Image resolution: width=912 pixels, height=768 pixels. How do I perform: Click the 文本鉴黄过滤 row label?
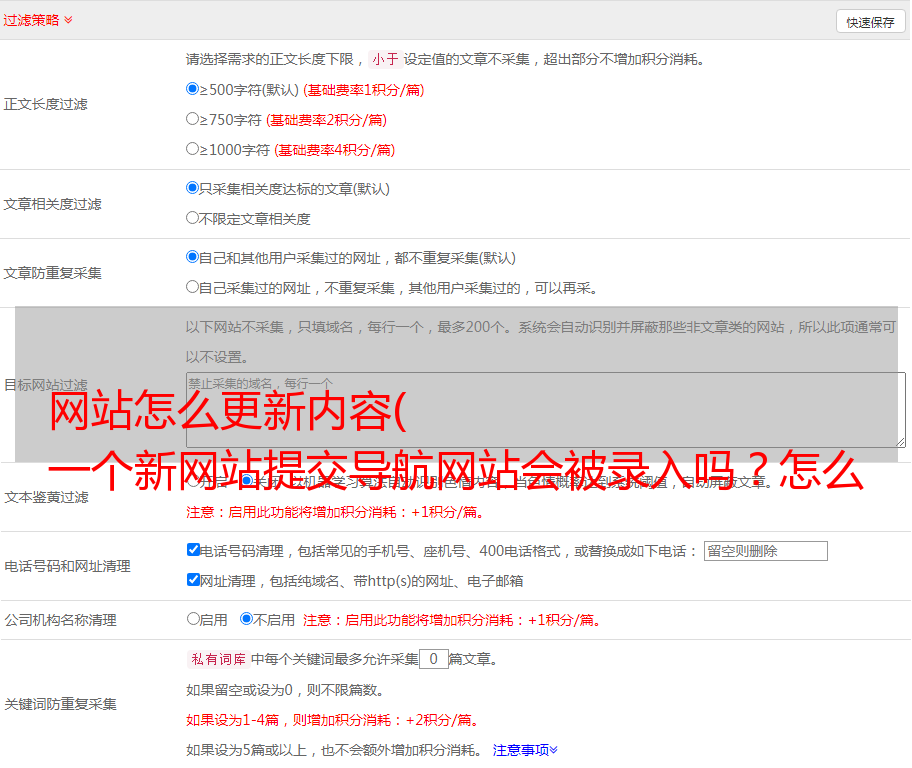(x=47, y=497)
